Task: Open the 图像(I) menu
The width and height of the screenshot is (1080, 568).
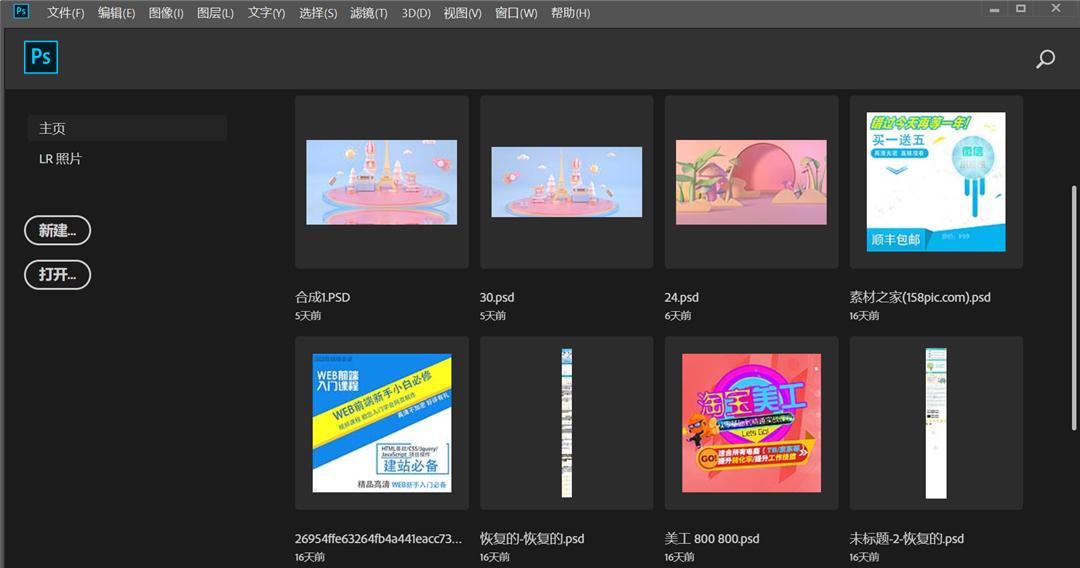Action: (166, 12)
